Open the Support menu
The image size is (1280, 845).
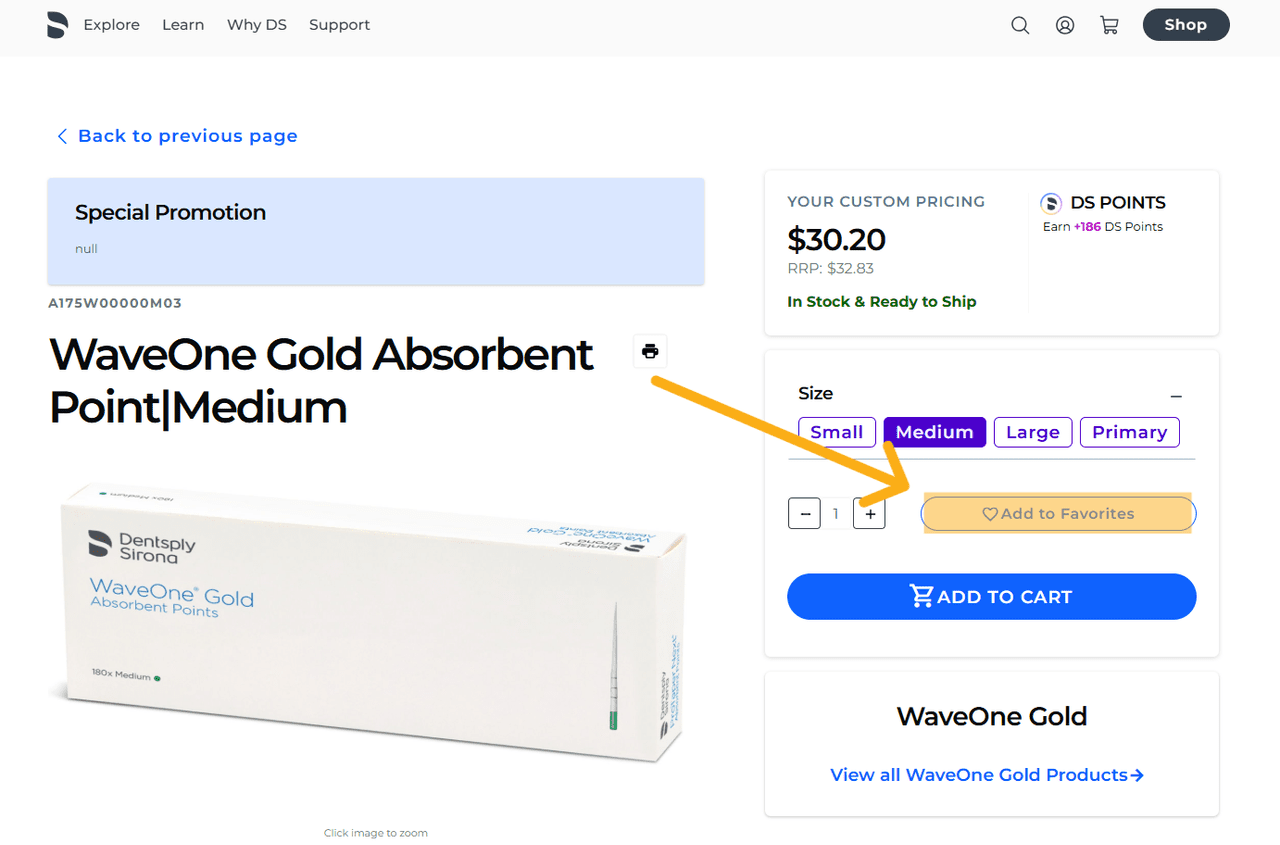(x=339, y=25)
